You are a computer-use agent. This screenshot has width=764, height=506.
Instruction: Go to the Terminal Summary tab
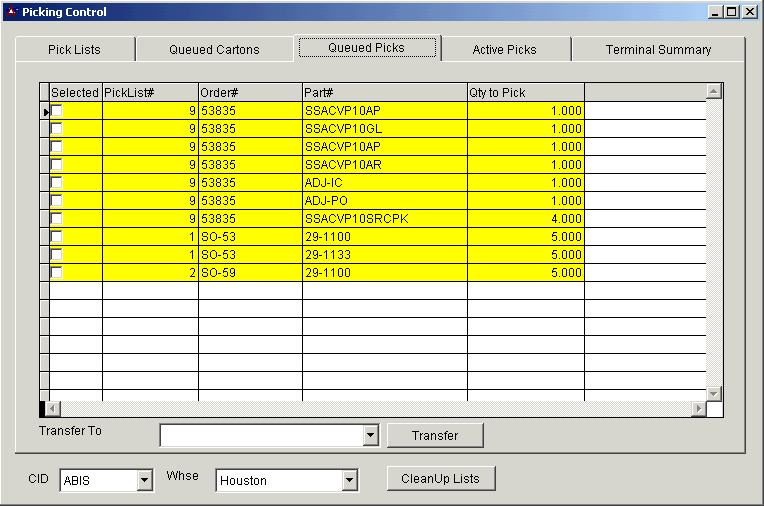pos(658,50)
